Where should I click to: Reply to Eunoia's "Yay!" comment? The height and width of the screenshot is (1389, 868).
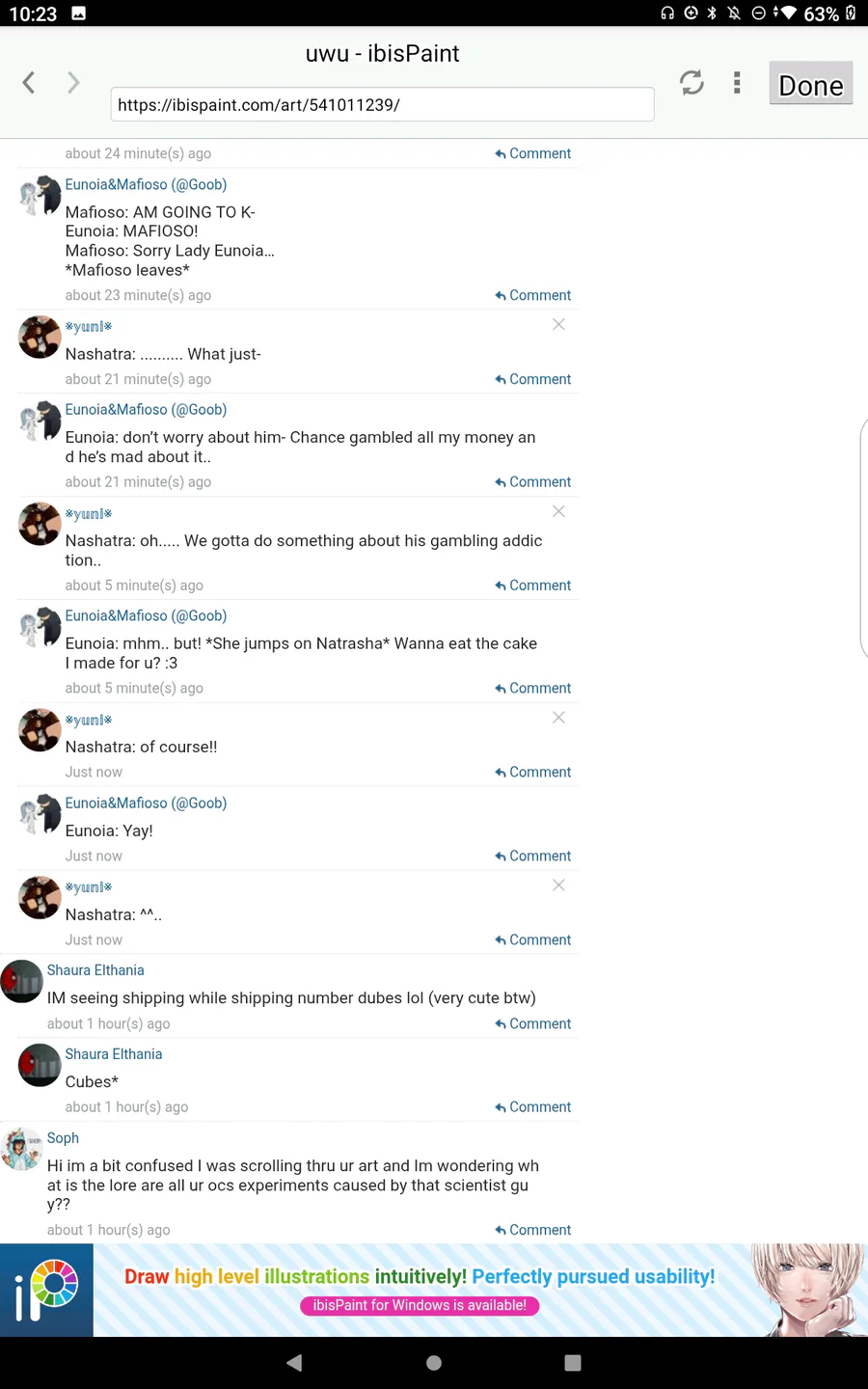click(533, 856)
